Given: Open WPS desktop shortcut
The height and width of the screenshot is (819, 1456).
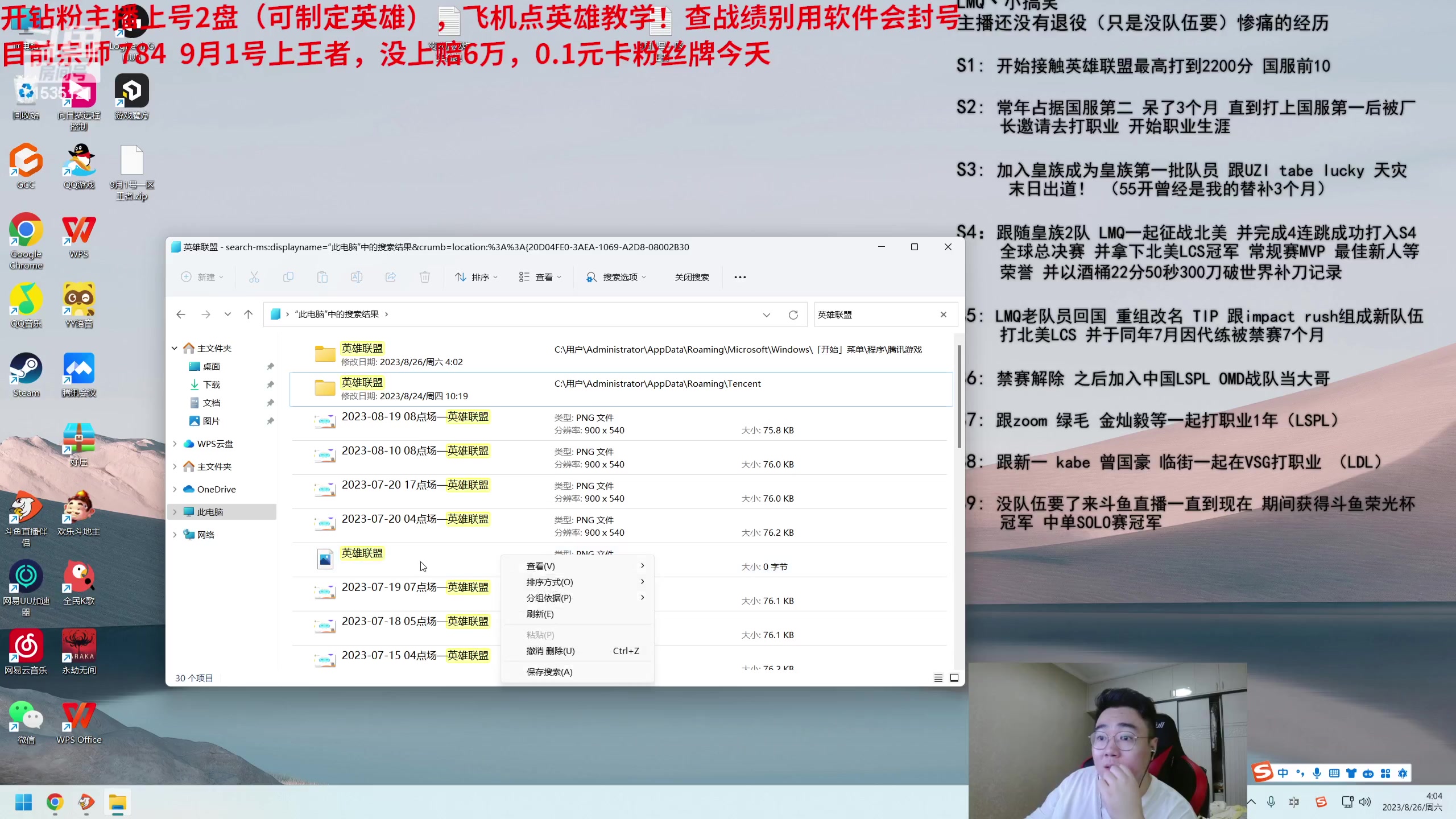Looking at the screenshot, I should 79,237.
